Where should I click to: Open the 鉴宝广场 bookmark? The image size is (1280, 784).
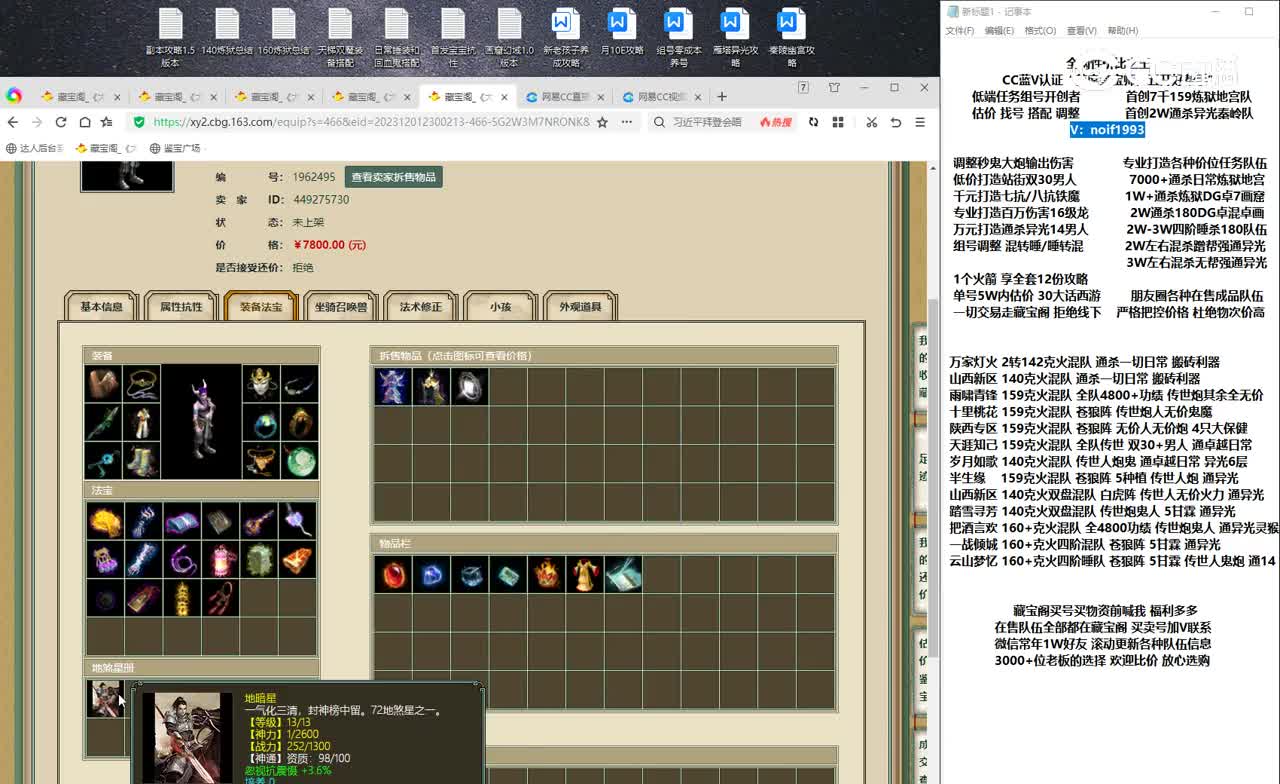[175, 148]
